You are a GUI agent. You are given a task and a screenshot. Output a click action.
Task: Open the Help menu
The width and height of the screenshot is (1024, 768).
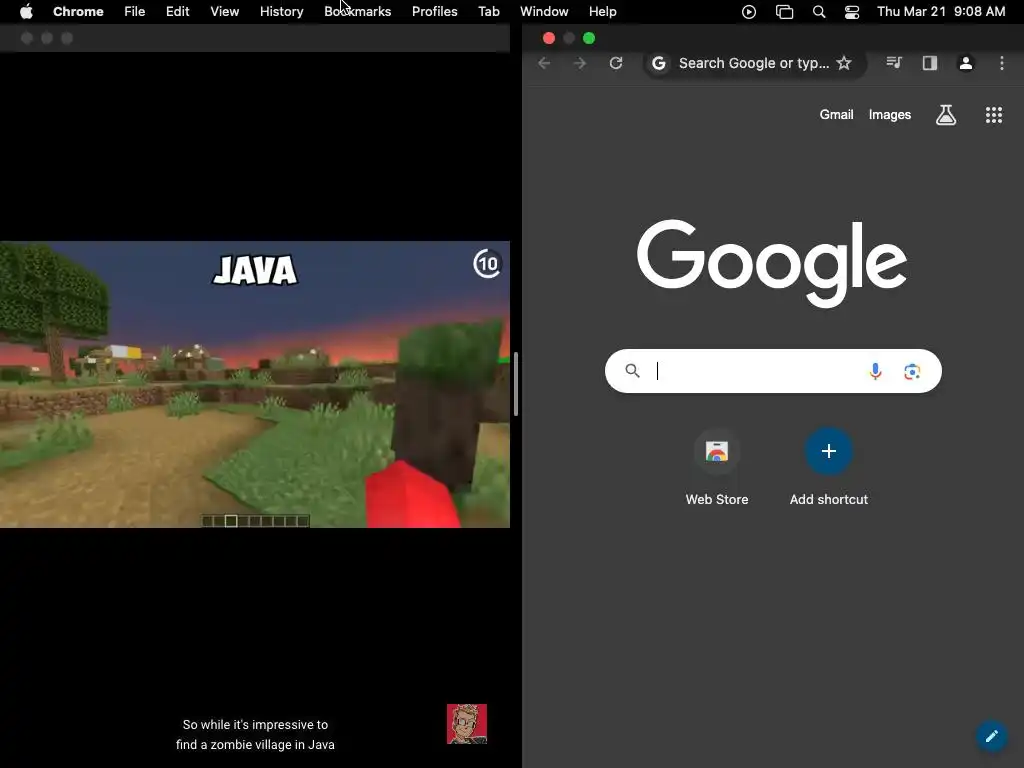point(602,11)
